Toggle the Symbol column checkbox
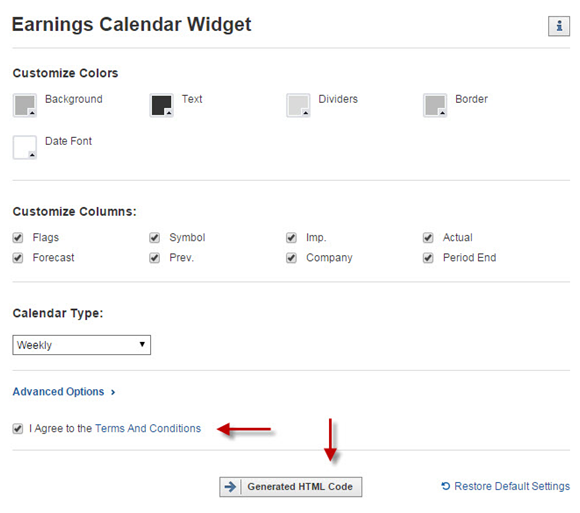Image resolution: width=580 pixels, height=513 pixels. click(155, 237)
